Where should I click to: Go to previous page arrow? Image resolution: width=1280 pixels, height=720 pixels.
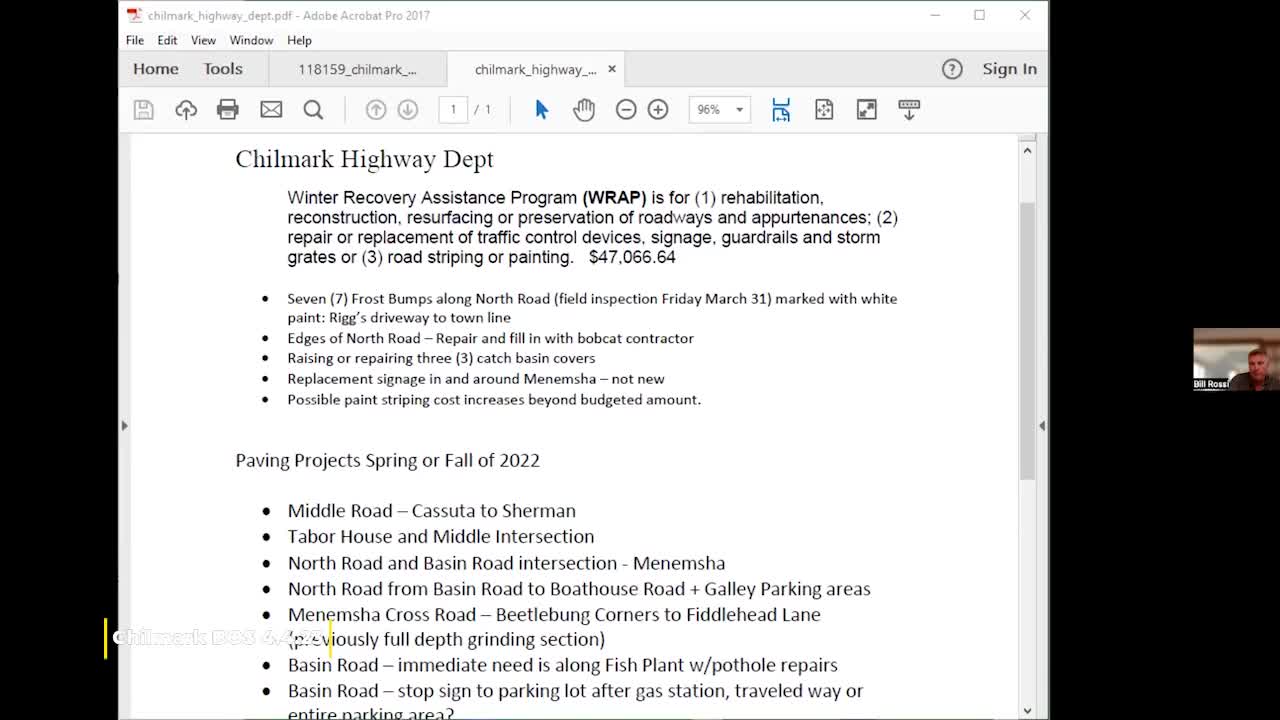[x=376, y=110]
